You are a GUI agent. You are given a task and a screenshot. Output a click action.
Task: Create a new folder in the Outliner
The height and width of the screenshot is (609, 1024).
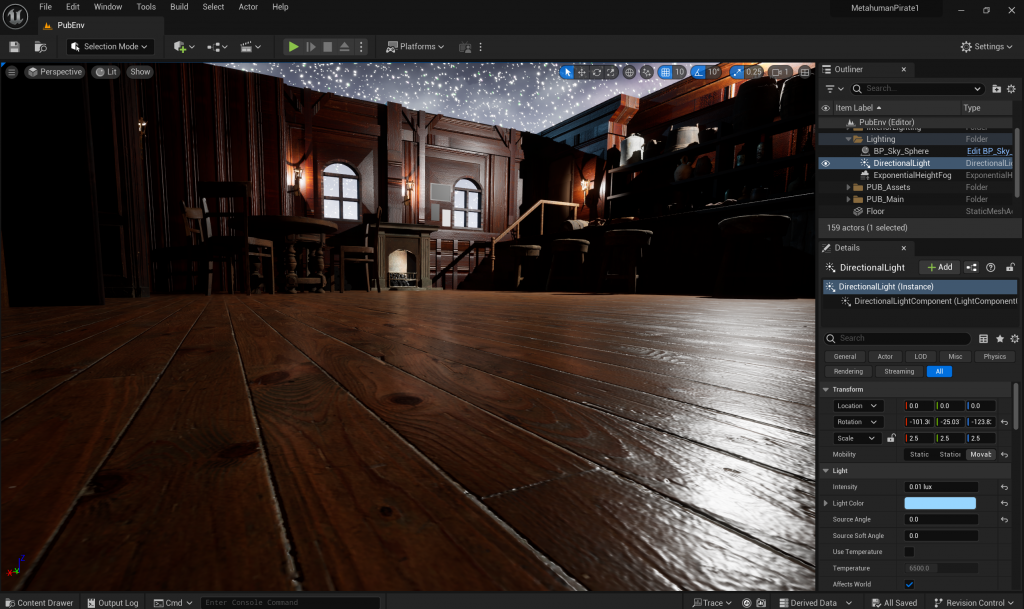pyautogui.click(x=997, y=89)
